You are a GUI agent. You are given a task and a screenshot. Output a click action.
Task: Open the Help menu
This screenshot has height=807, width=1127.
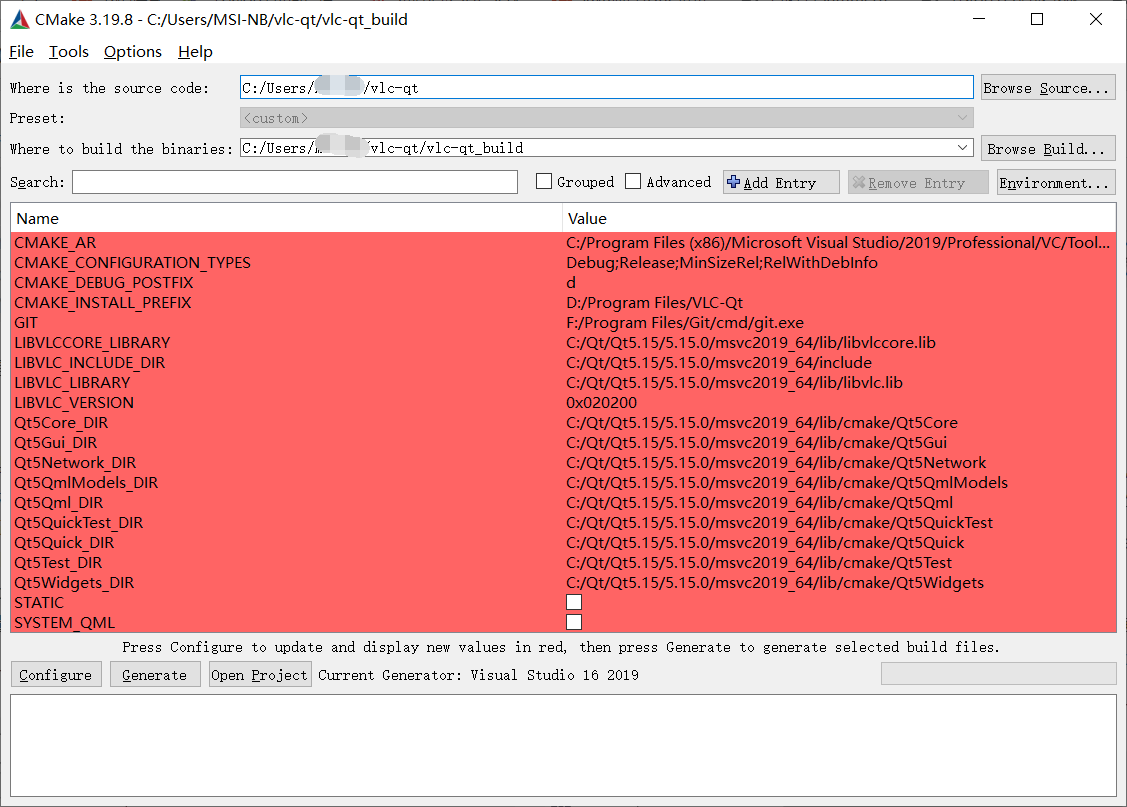pyautogui.click(x=194, y=51)
